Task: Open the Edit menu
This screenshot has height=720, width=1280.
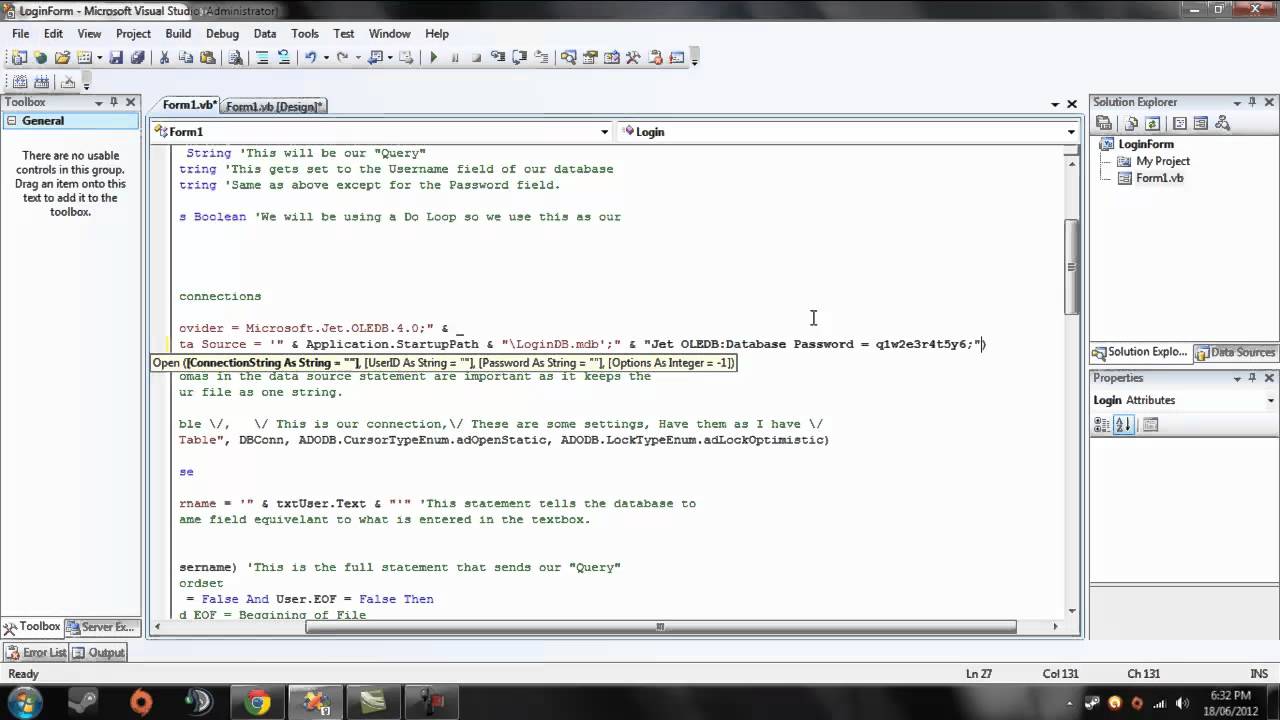Action: [x=53, y=33]
